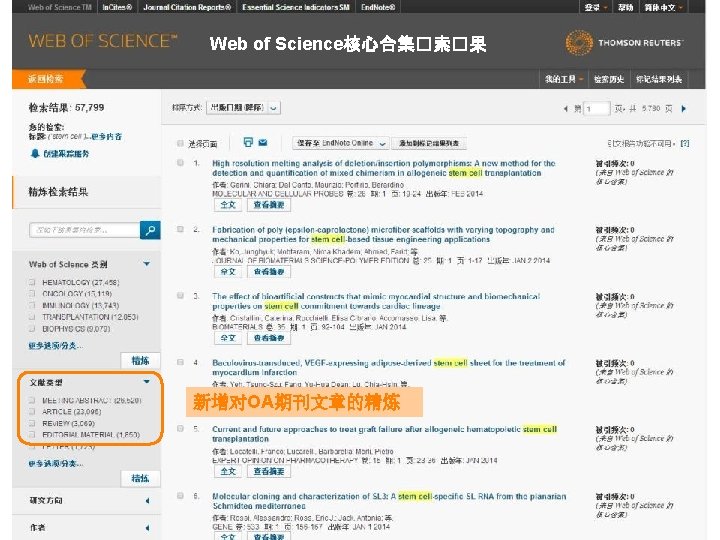Click 全文 button for result 2
Screen dimensions: 720x540
tap(228, 271)
